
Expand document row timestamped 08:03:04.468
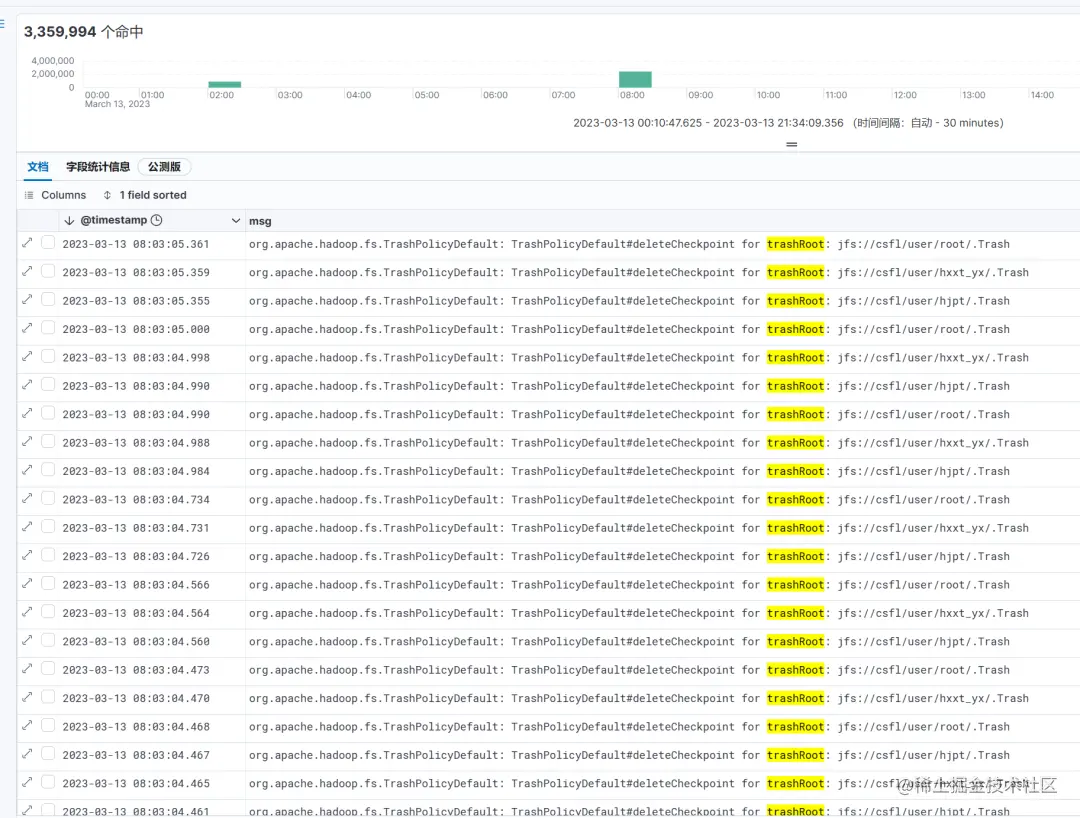click(27, 725)
